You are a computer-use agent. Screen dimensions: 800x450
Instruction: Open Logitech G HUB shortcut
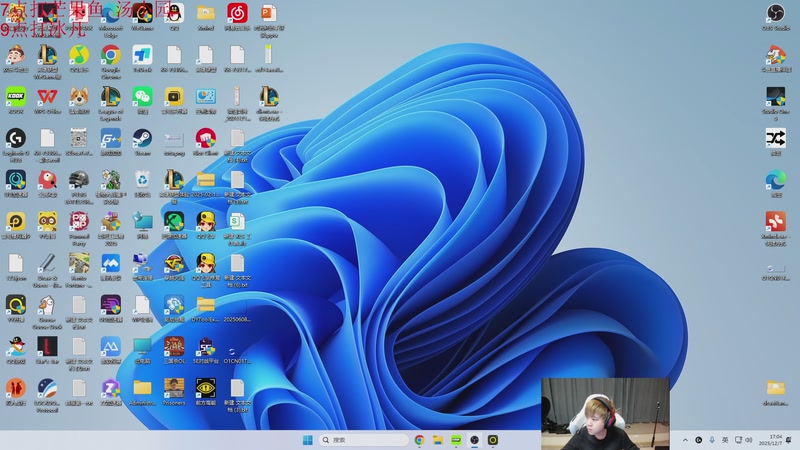(x=16, y=139)
